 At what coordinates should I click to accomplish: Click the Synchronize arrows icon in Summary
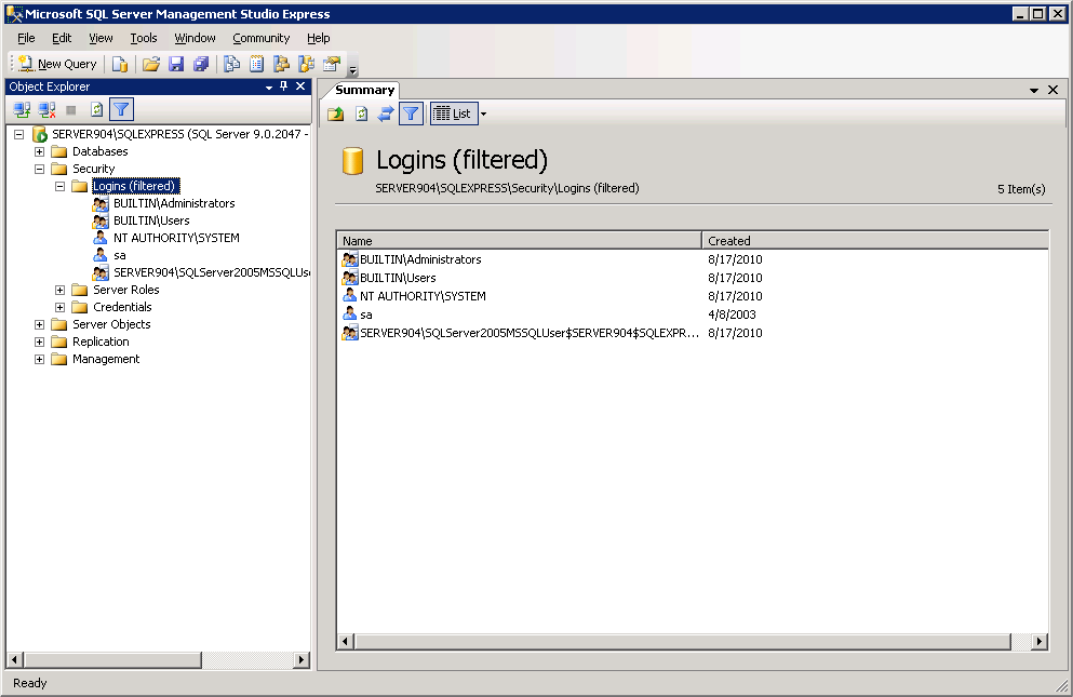click(385, 114)
